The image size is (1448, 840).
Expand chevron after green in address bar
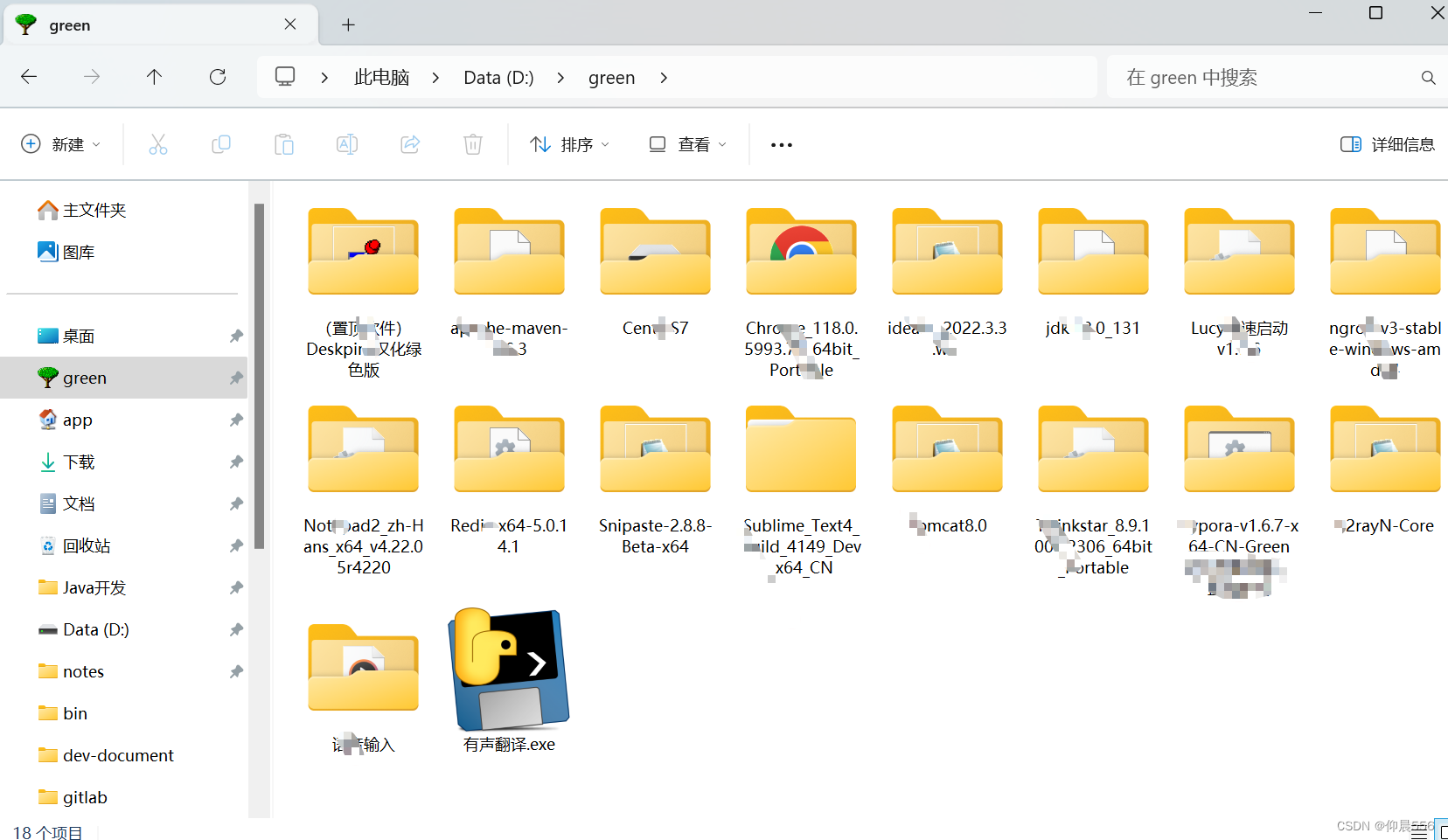664,78
